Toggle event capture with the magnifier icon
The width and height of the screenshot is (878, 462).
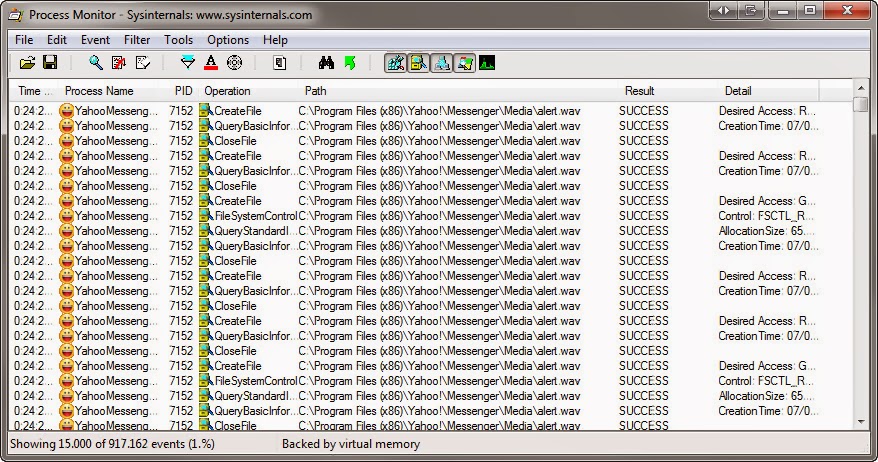(x=96, y=63)
